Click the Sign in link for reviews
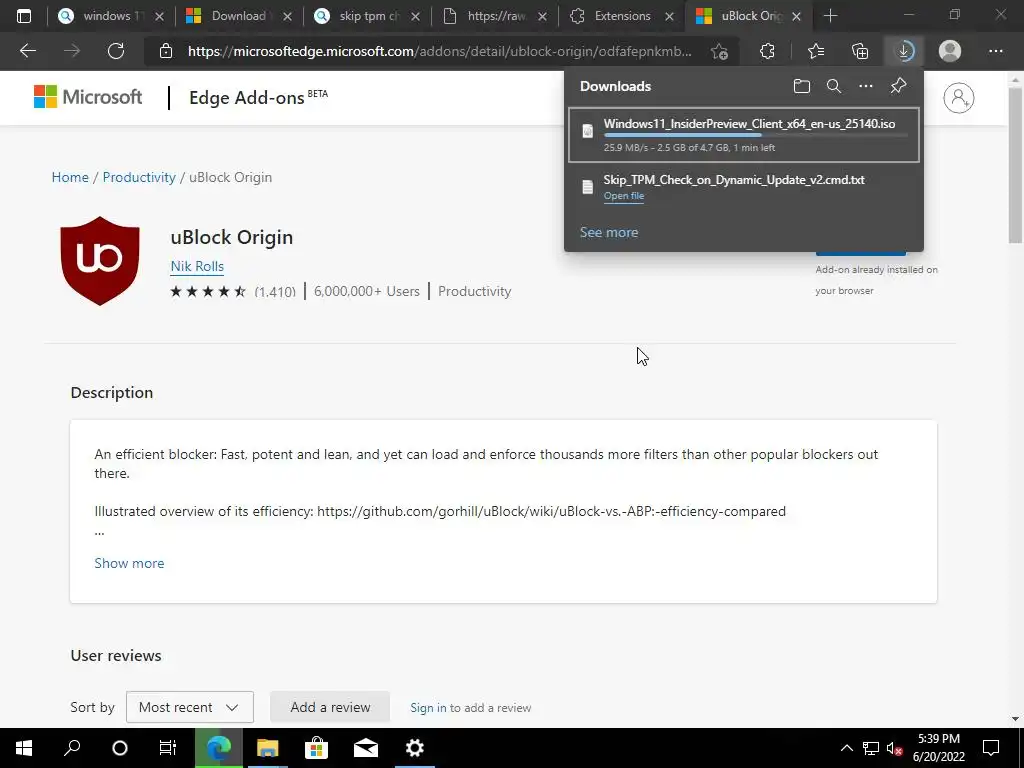The height and width of the screenshot is (768, 1024). coord(428,708)
